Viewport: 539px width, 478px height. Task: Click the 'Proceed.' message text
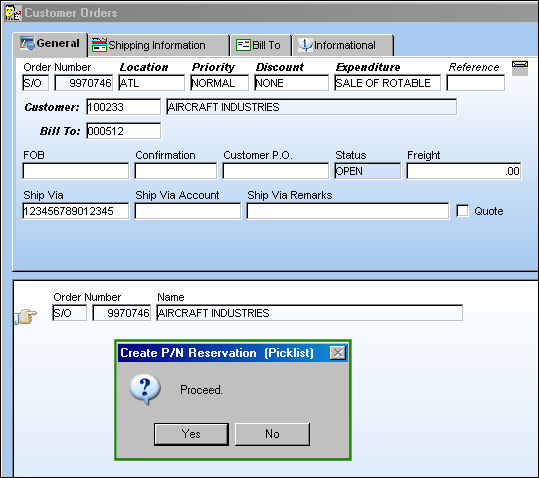click(201, 390)
